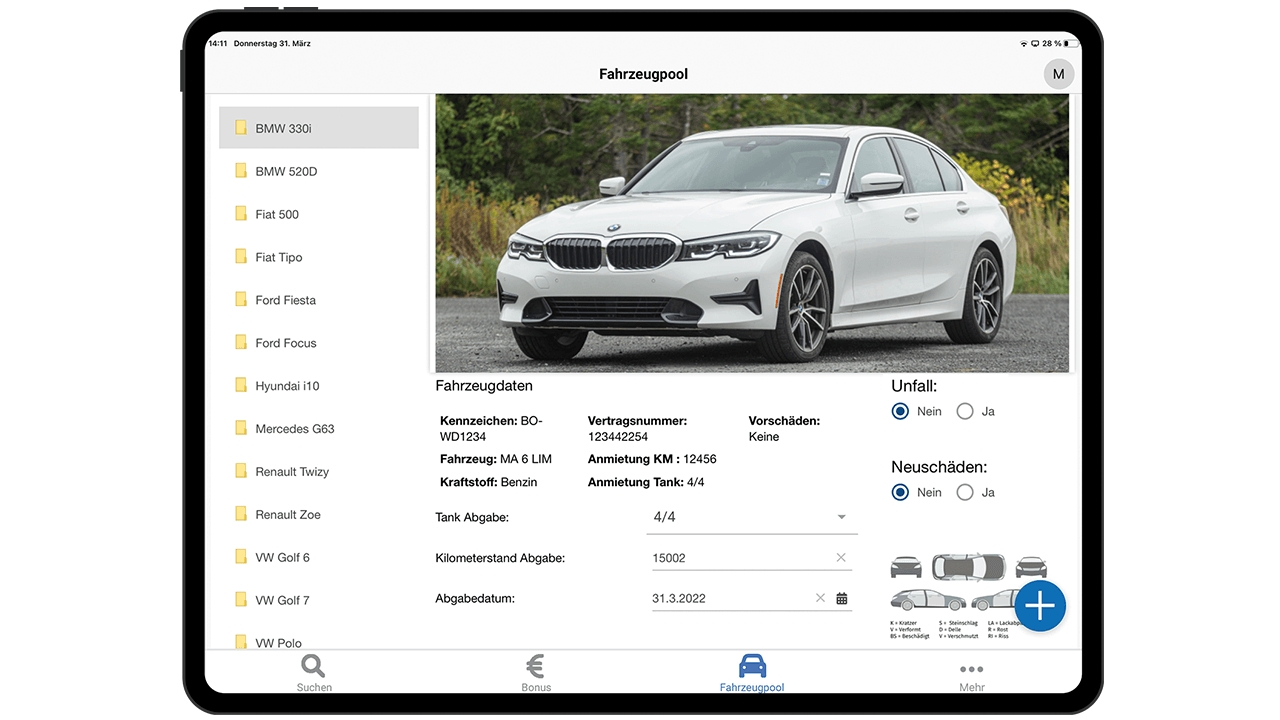Select the Renault Twizy entry

pyautogui.click(x=319, y=471)
